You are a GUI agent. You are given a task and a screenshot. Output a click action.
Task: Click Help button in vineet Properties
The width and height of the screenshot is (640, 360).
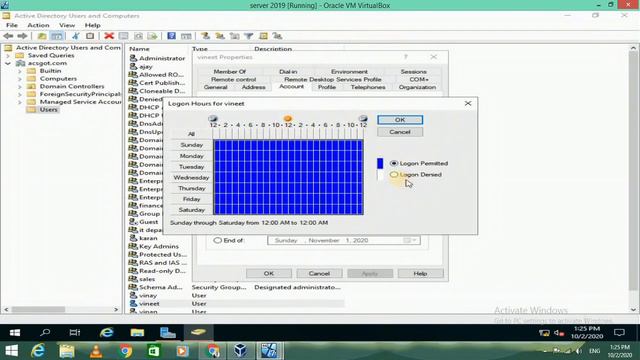tap(420, 273)
